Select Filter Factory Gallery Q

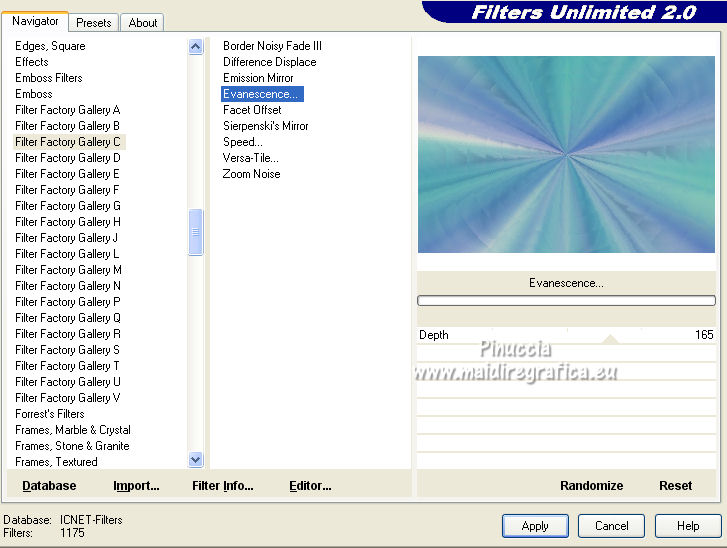(x=68, y=318)
